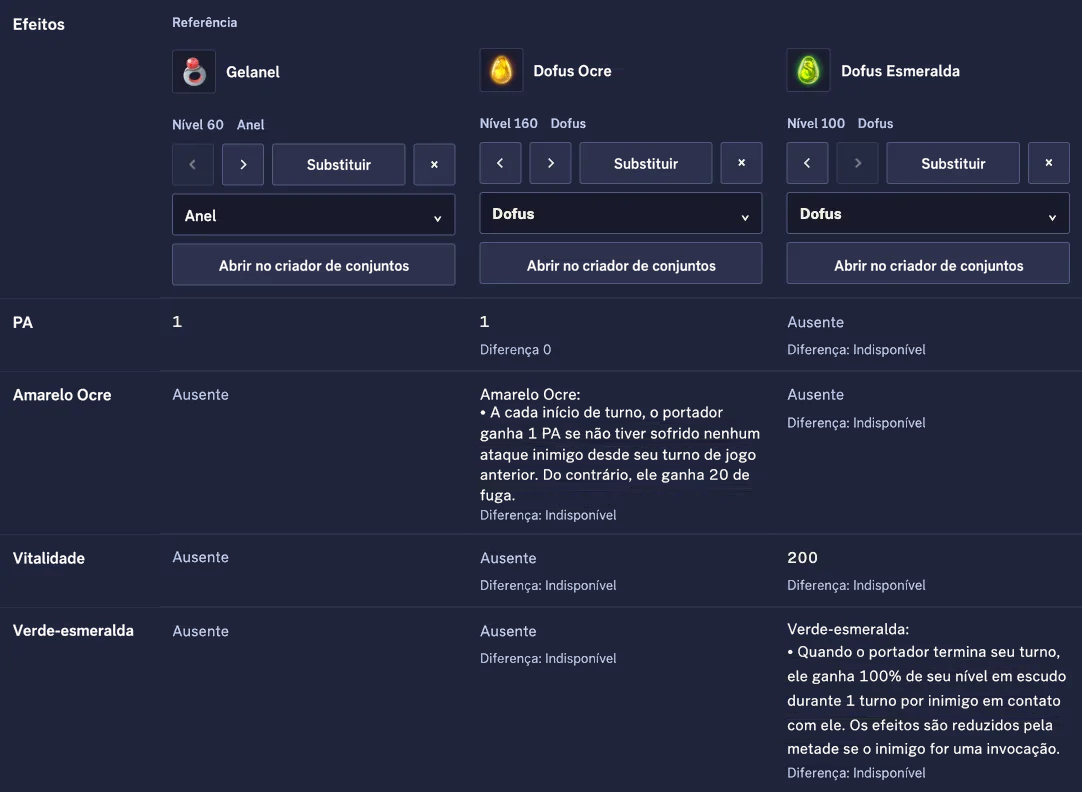
Task: Open Dofus Esmeralda in criador de conjuntos
Action: (x=928, y=264)
